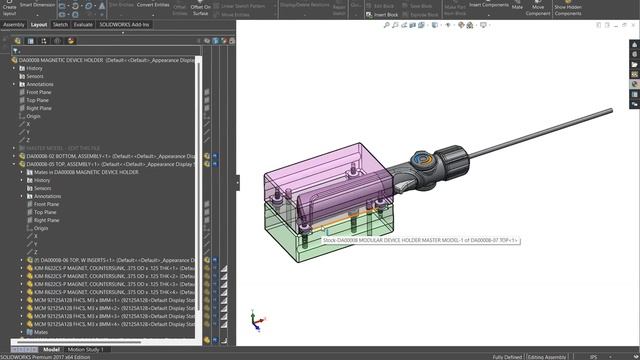Open the ConfigurationManager tab icon
This screenshot has height=360, width=640.
(44, 41)
